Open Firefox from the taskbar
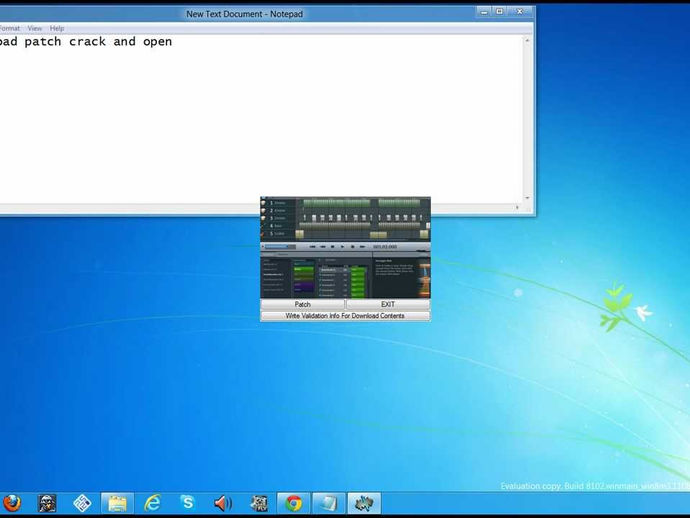 pyautogui.click(x=12, y=503)
